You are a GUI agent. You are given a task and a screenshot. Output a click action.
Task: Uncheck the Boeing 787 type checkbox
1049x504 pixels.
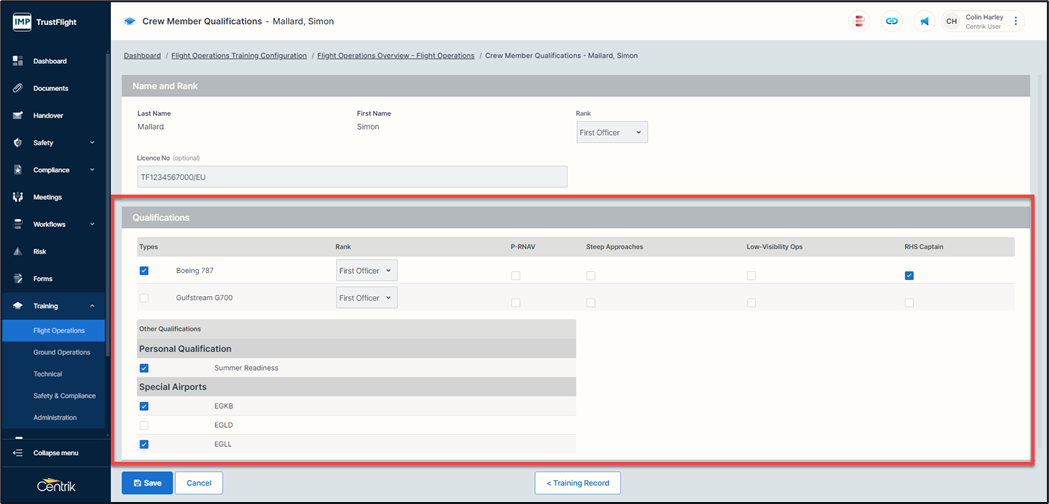(144, 270)
